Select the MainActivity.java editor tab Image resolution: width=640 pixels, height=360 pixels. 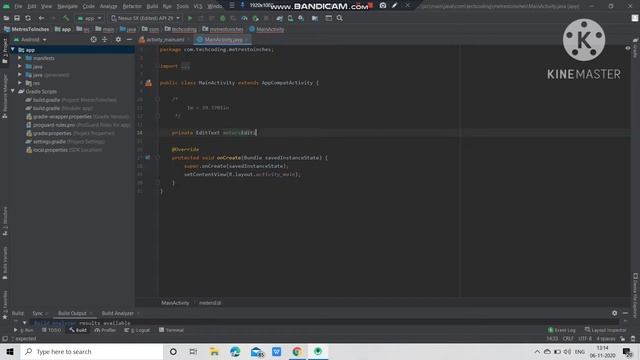(223, 40)
